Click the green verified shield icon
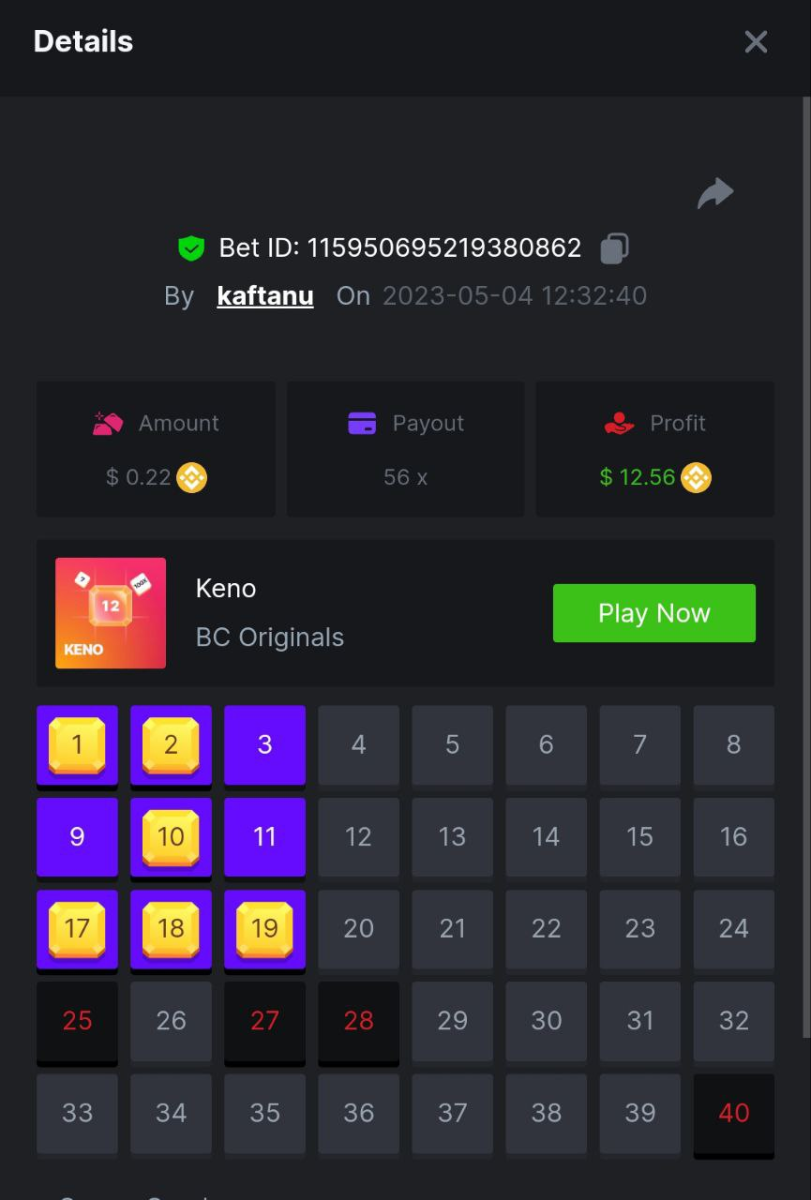This screenshot has height=1200, width=811. (191, 248)
